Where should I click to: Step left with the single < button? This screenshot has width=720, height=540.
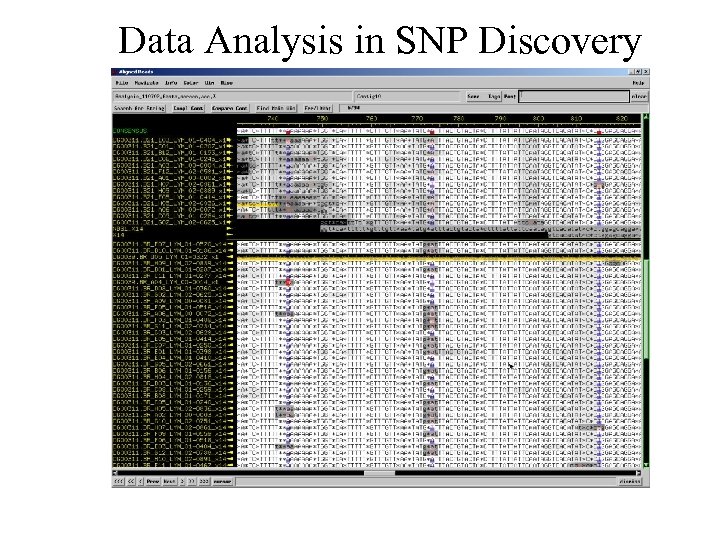pyautogui.click(x=141, y=481)
